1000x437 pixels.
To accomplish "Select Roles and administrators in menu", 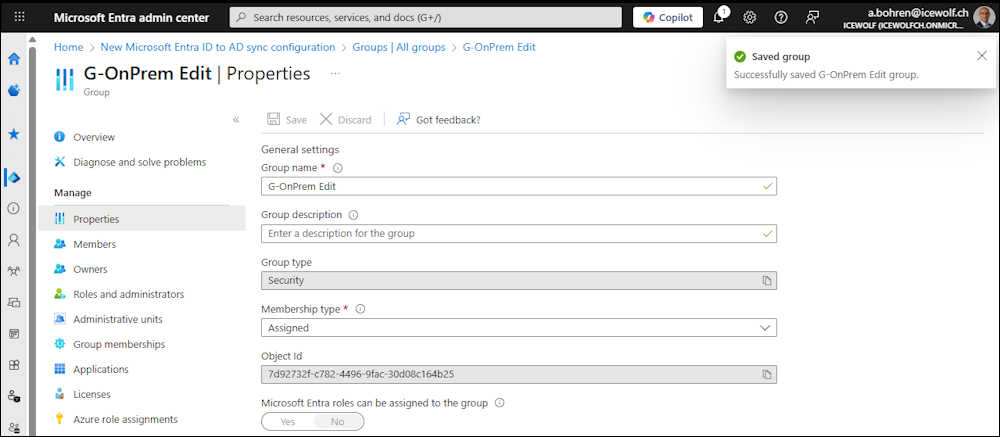I will pos(128,294).
